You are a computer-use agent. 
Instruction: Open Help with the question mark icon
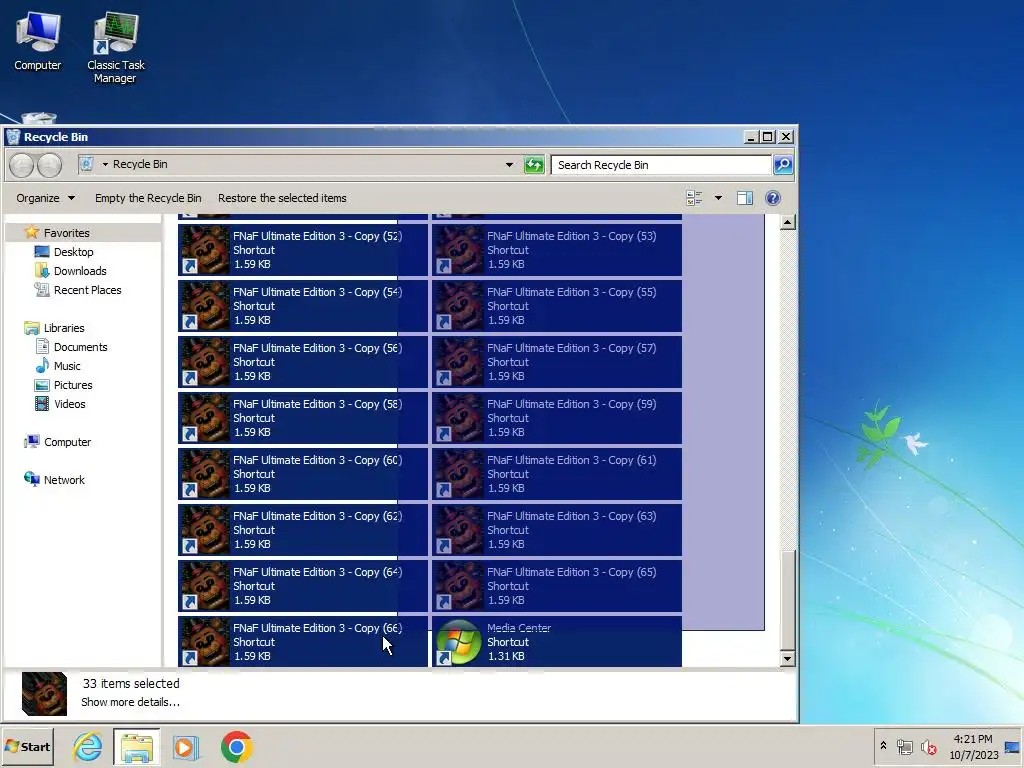pyautogui.click(x=773, y=198)
